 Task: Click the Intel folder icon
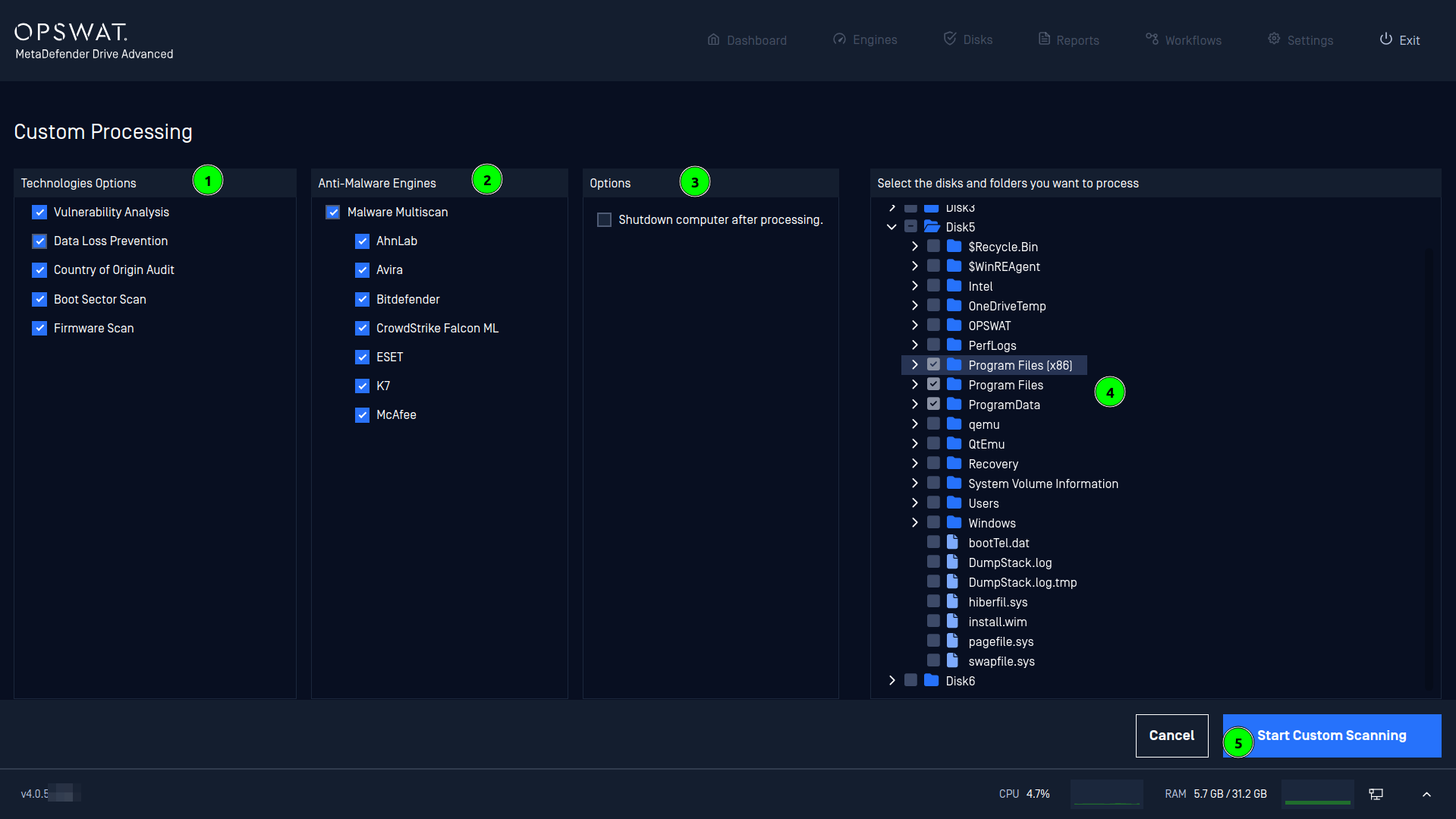(954, 286)
